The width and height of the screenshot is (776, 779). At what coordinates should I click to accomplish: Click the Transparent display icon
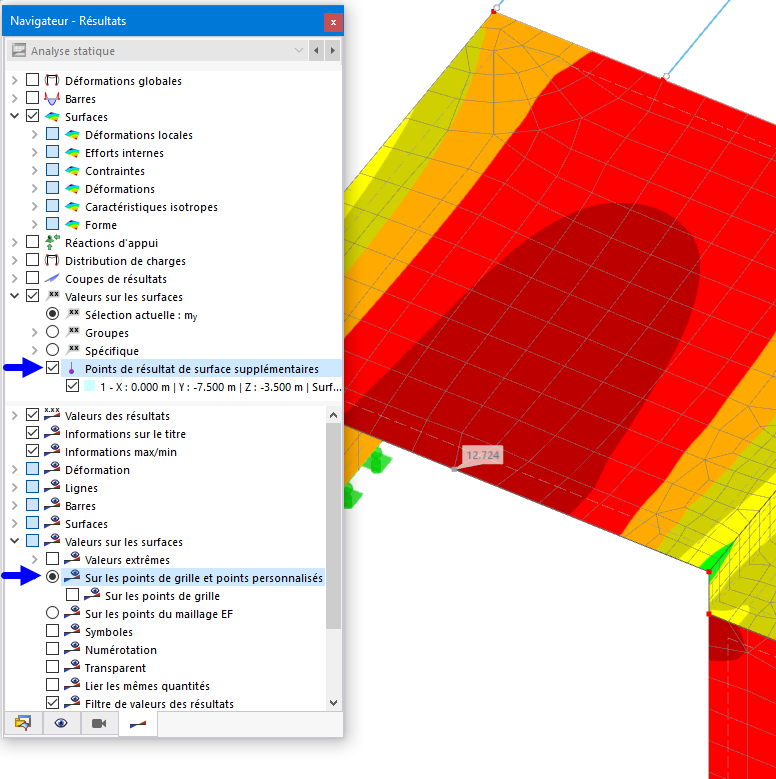tap(72, 667)
